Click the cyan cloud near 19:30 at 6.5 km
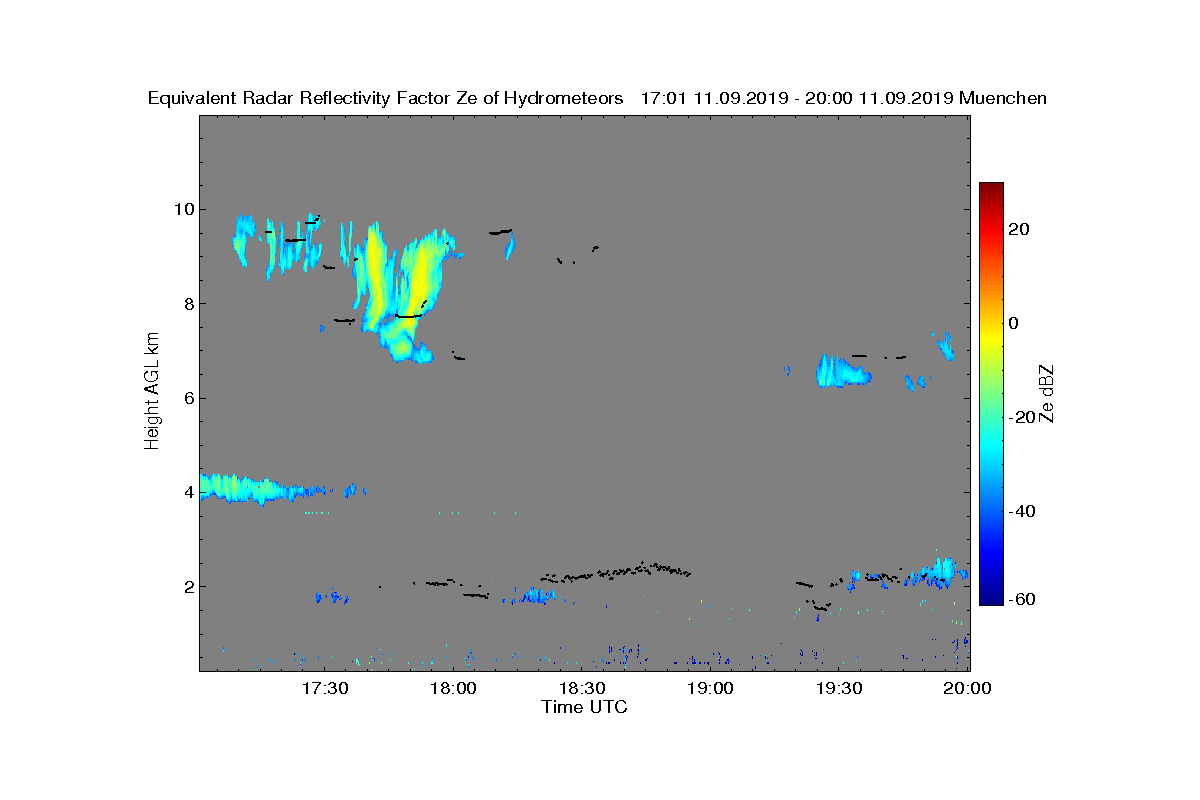Screen dimensions: 1200x800 842,372
